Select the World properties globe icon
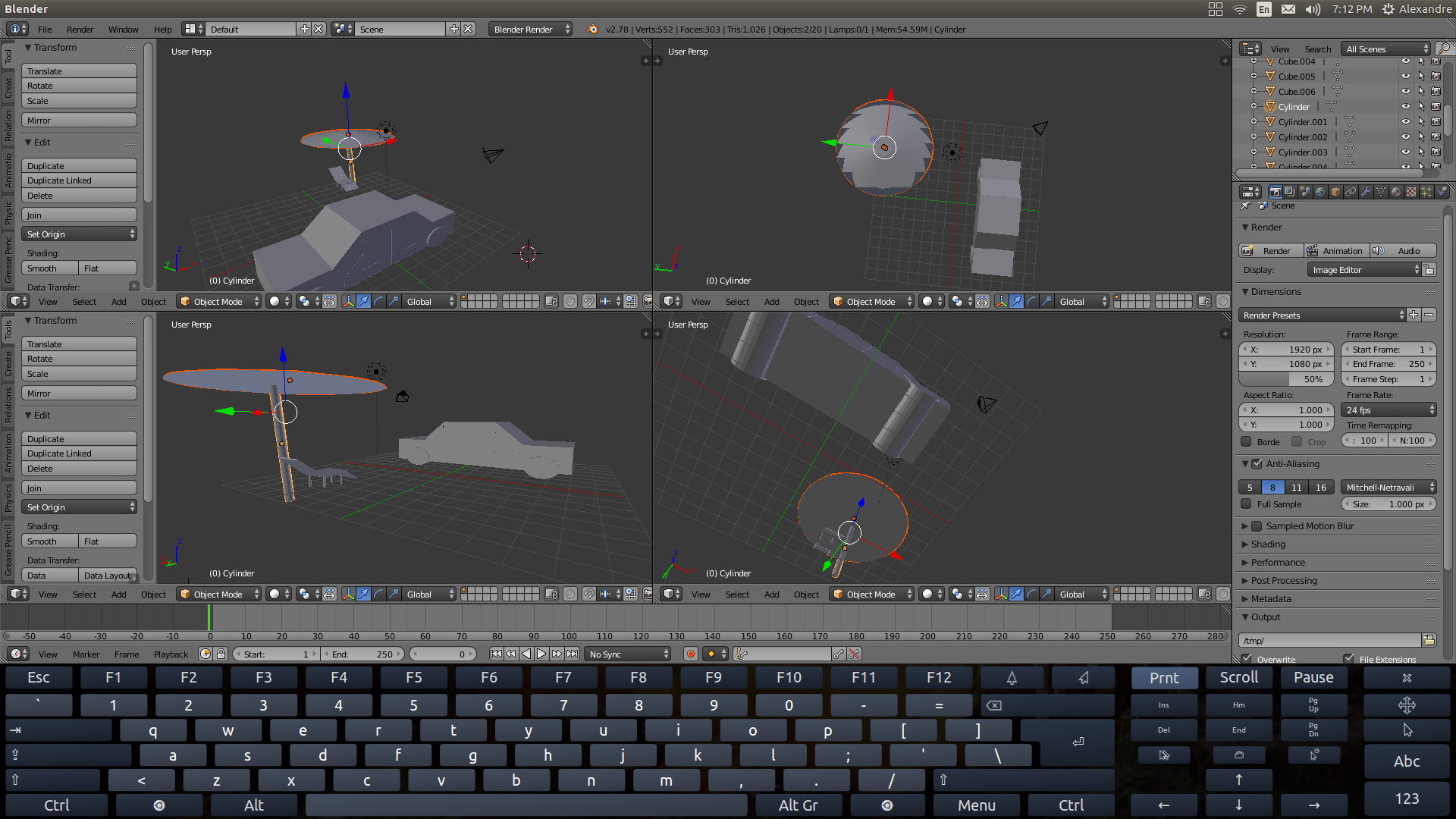 point(1320,192)
